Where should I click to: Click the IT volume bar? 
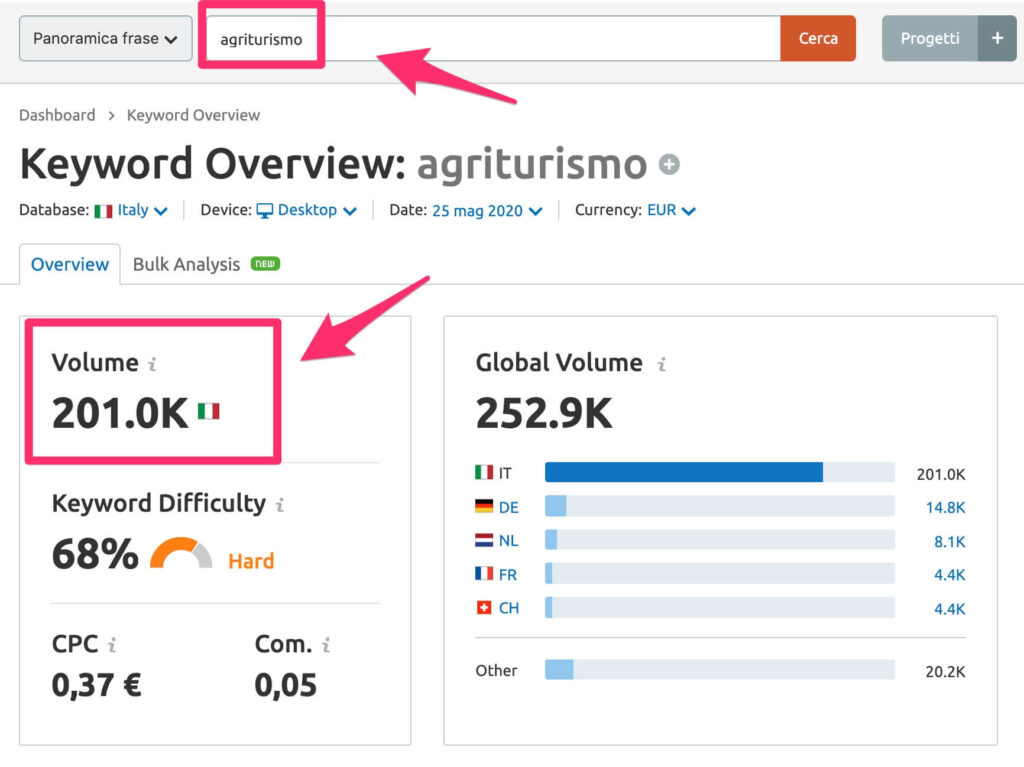point(720,472)
